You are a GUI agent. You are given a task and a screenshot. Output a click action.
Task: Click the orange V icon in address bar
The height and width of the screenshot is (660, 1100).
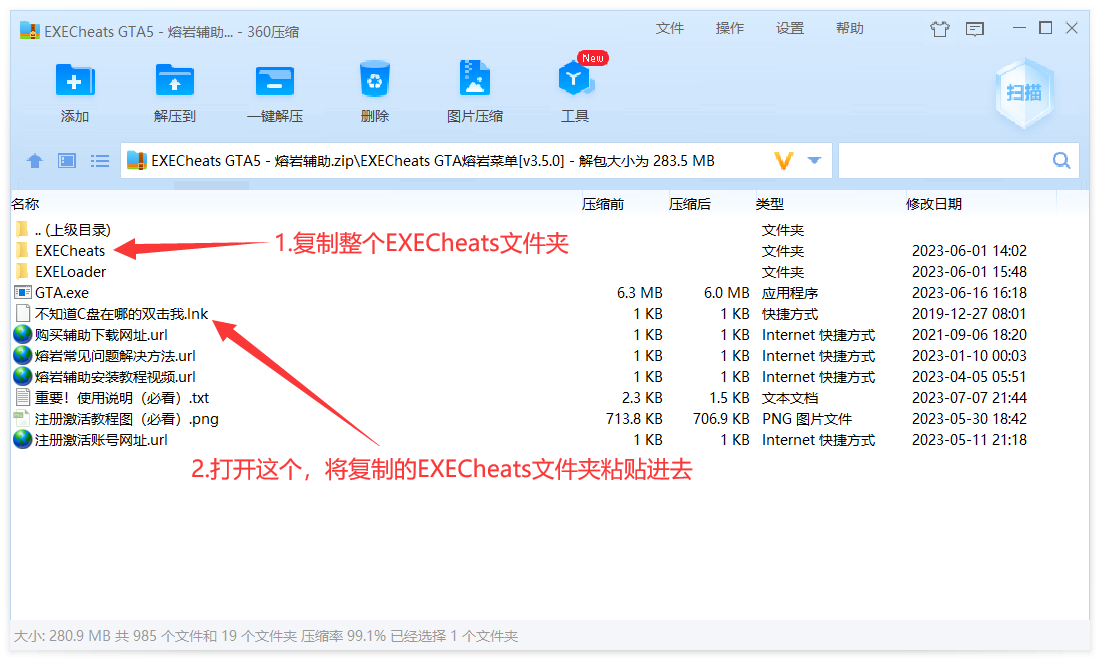click(784, 161)
